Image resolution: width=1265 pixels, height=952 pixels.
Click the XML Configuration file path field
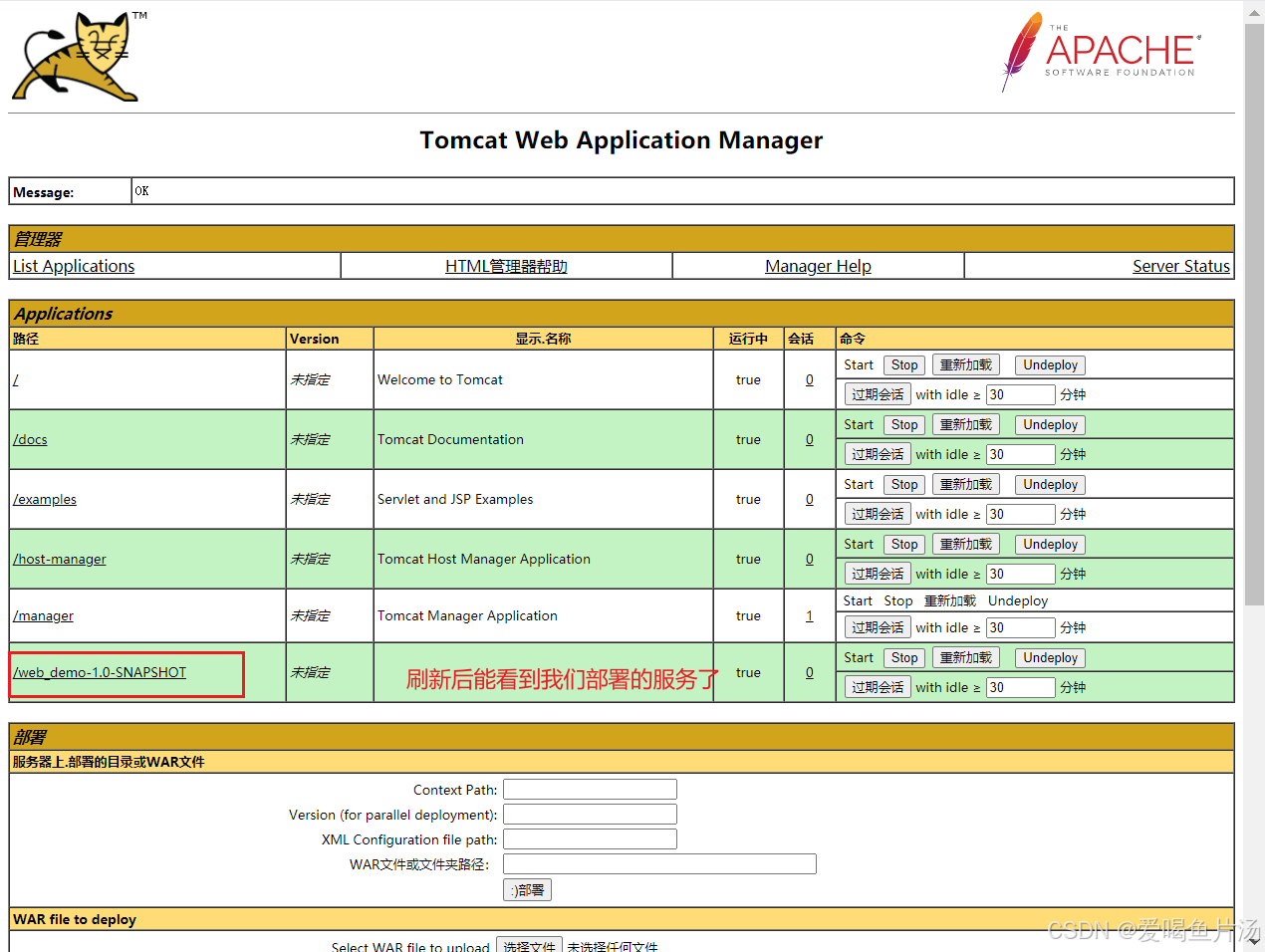590,839
